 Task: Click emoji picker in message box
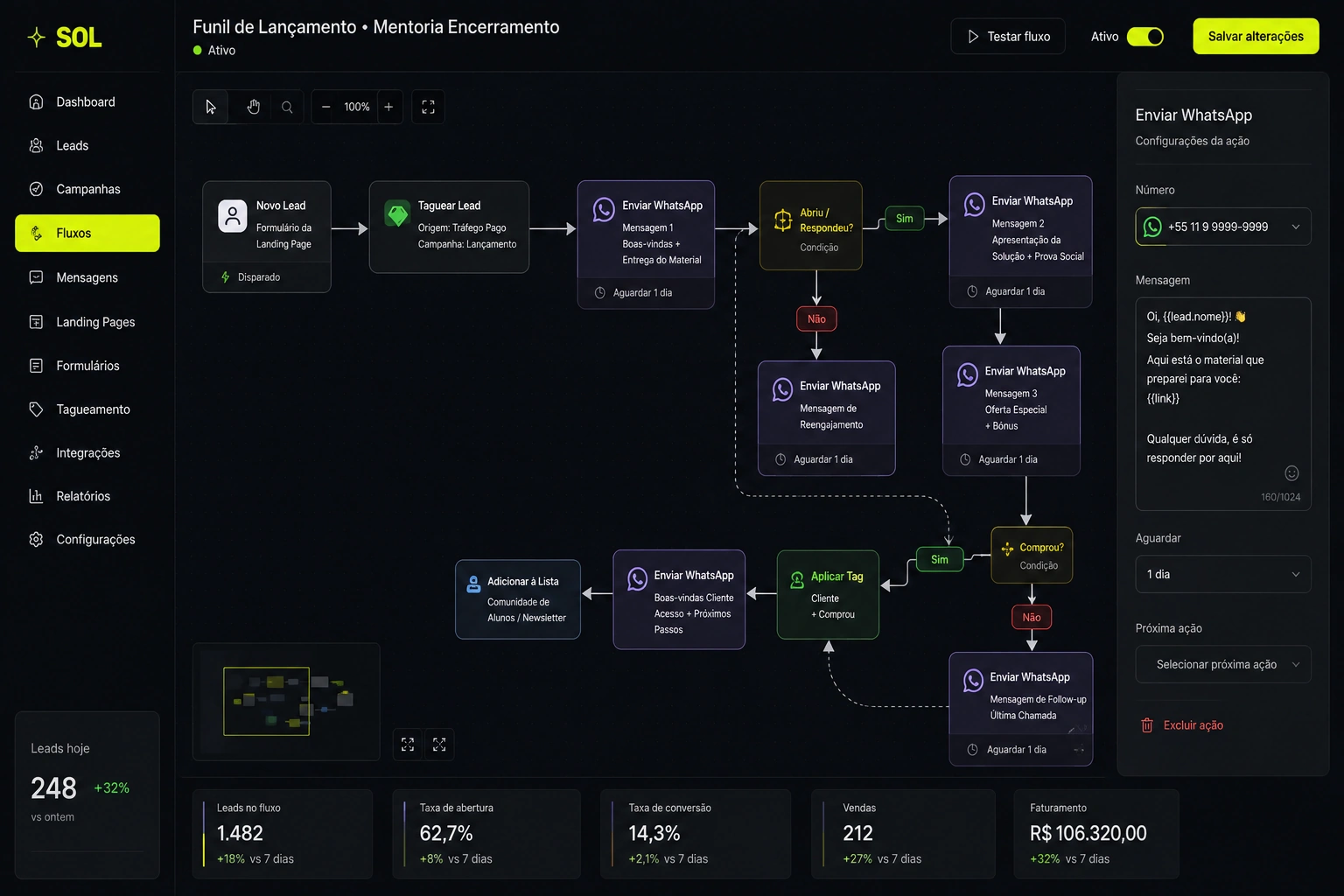point(1291,473)
